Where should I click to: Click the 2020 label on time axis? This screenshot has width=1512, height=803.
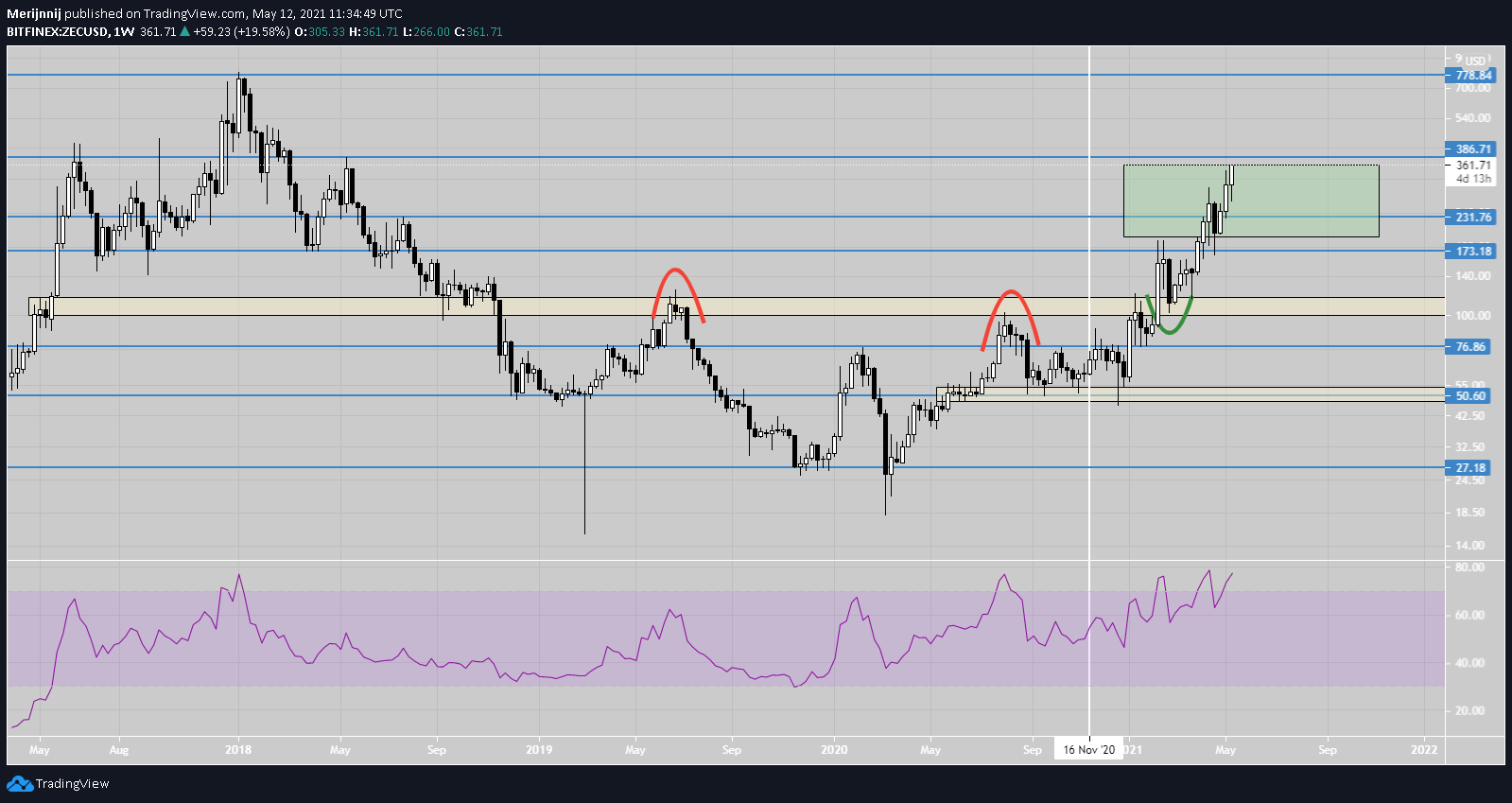point(834,750)
